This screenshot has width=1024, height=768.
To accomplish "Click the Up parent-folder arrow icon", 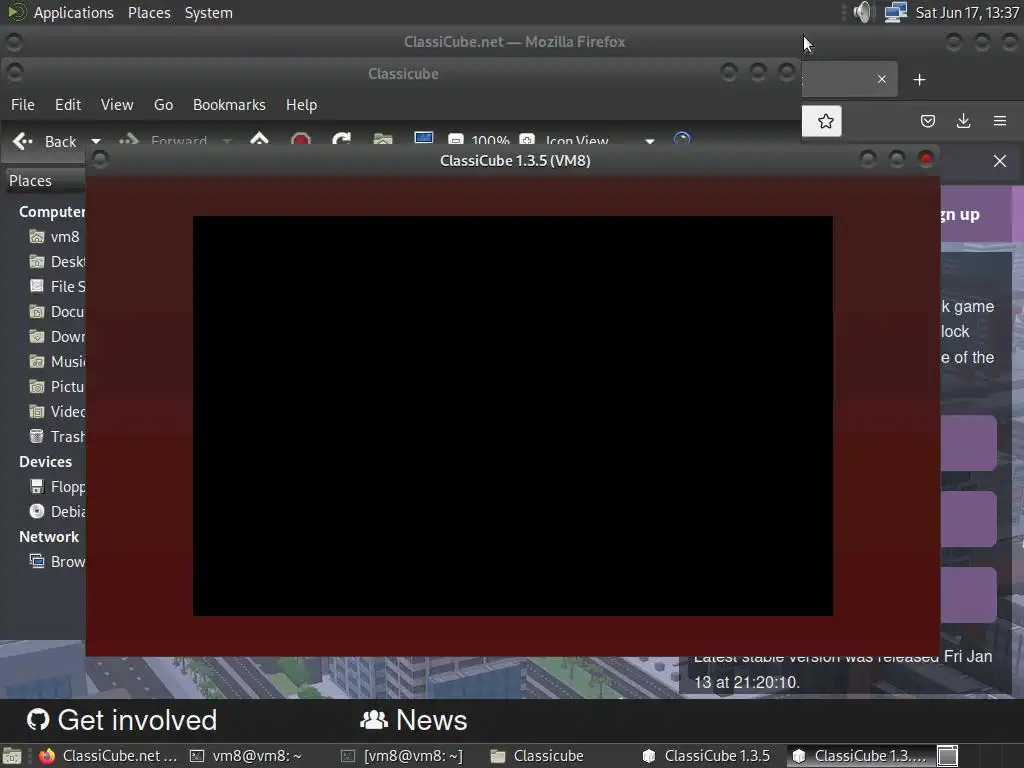I will pos(259,139).
